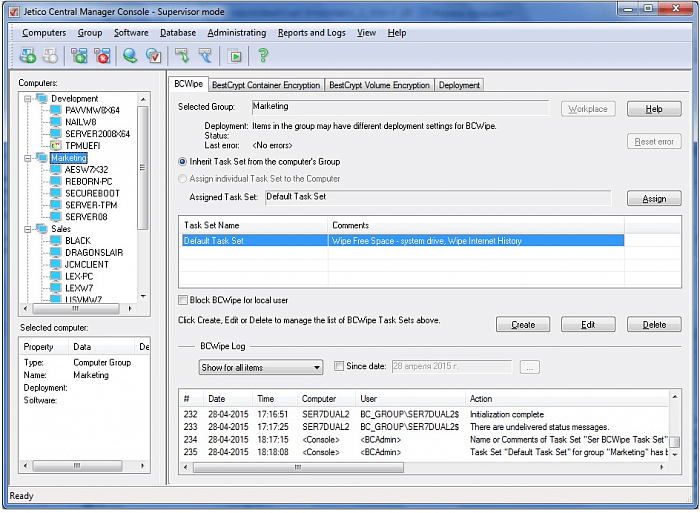Tick the Since date checkbox
700x513 pixels.
point(339,366)
